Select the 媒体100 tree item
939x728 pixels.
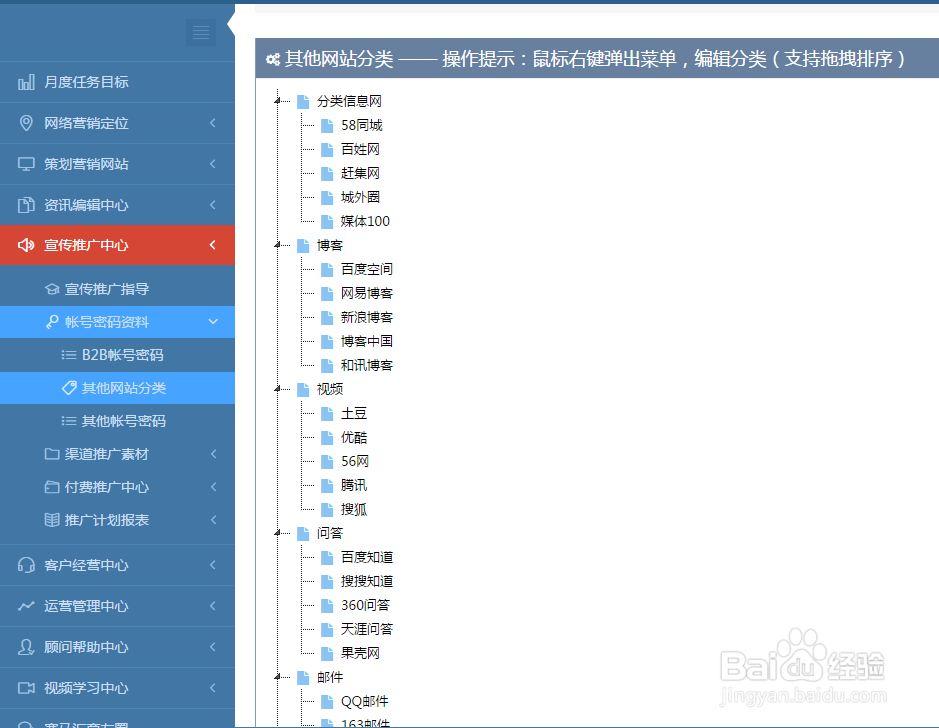[x=365, y=222]
